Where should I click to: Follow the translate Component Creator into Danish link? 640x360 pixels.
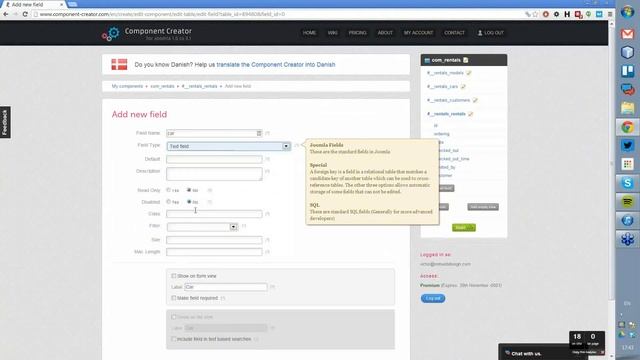(x=276, y=64)
